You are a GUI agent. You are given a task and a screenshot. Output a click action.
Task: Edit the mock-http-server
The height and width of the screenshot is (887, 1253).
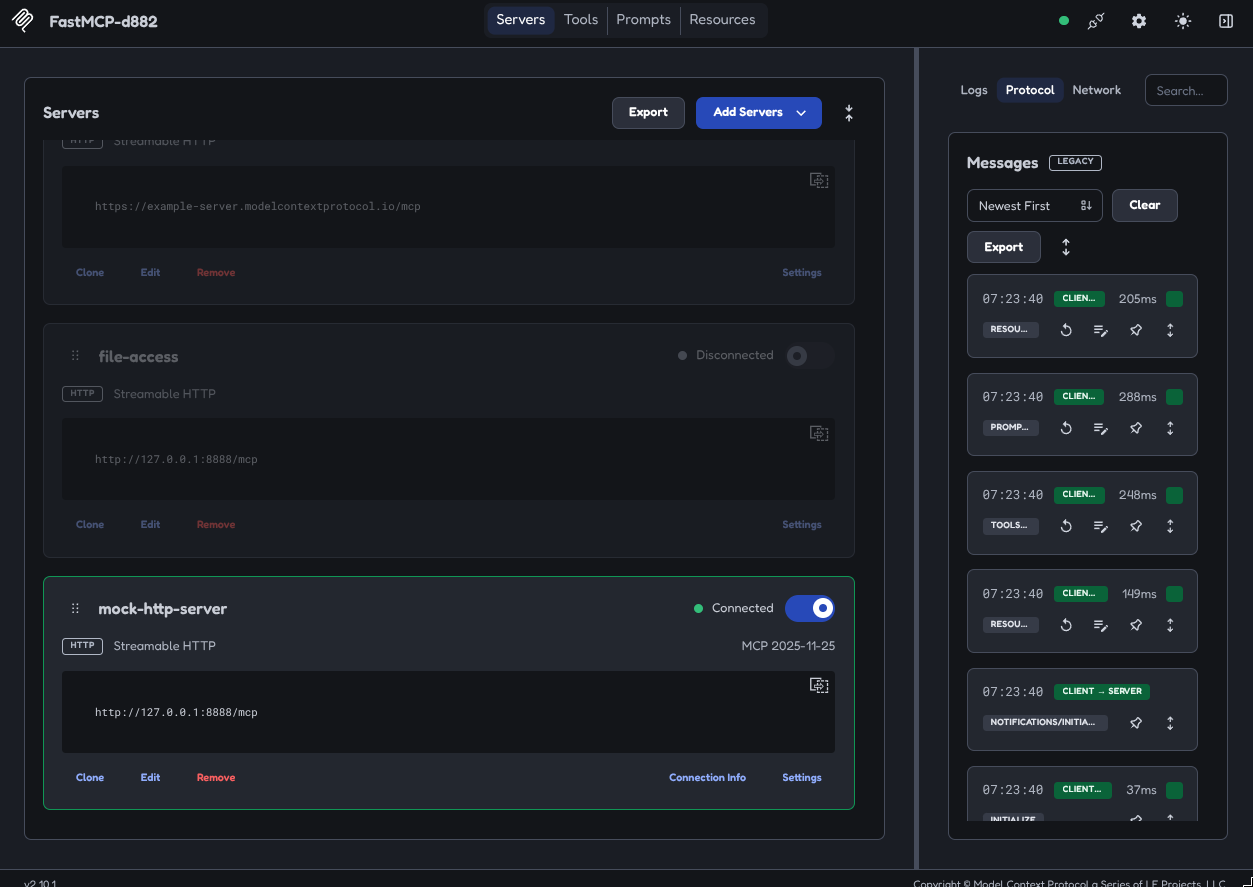(x=150, y=778)
